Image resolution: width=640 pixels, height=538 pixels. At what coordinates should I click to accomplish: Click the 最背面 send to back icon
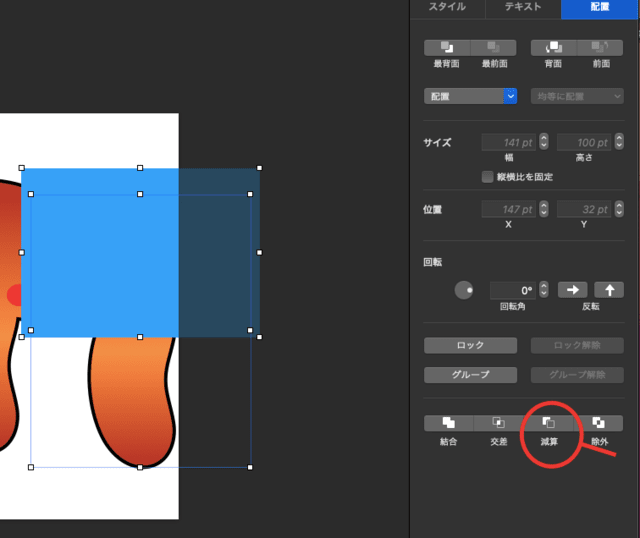[x=447, y=47]
